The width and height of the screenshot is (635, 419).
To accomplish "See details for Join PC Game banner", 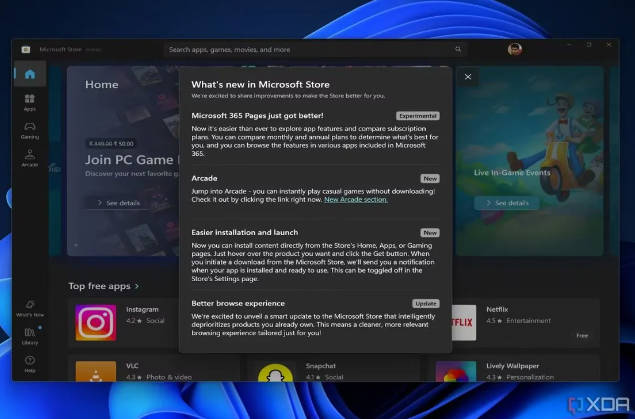I will [119, 203].
